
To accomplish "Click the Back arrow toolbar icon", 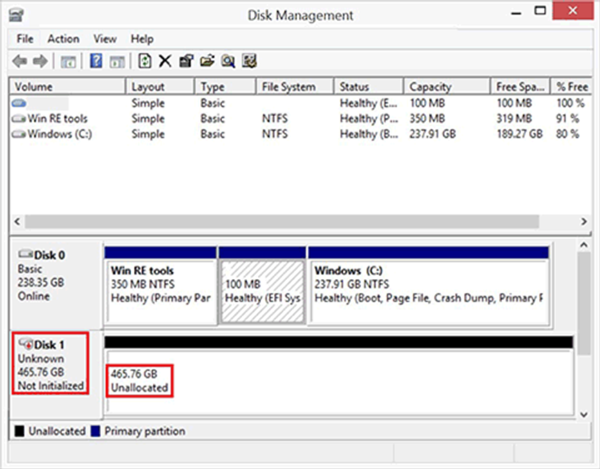I will click(20, 61).
